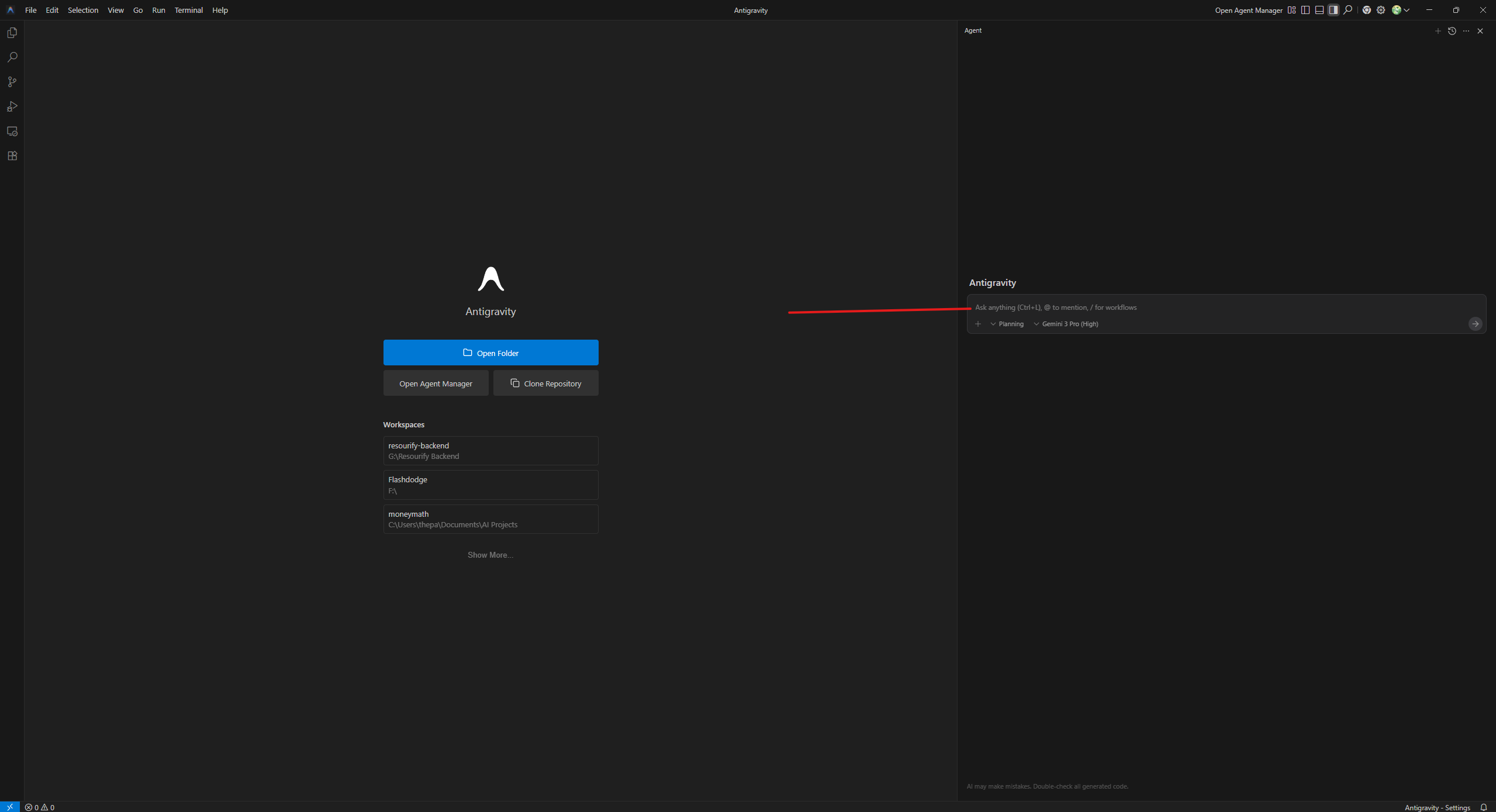Toggle the agent side panel layout icon
The image size is (1496, 812).
1333,10
